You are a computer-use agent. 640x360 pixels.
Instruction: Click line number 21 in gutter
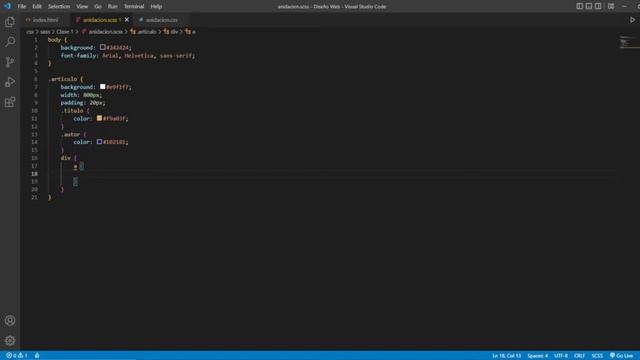tap(34, 197)
